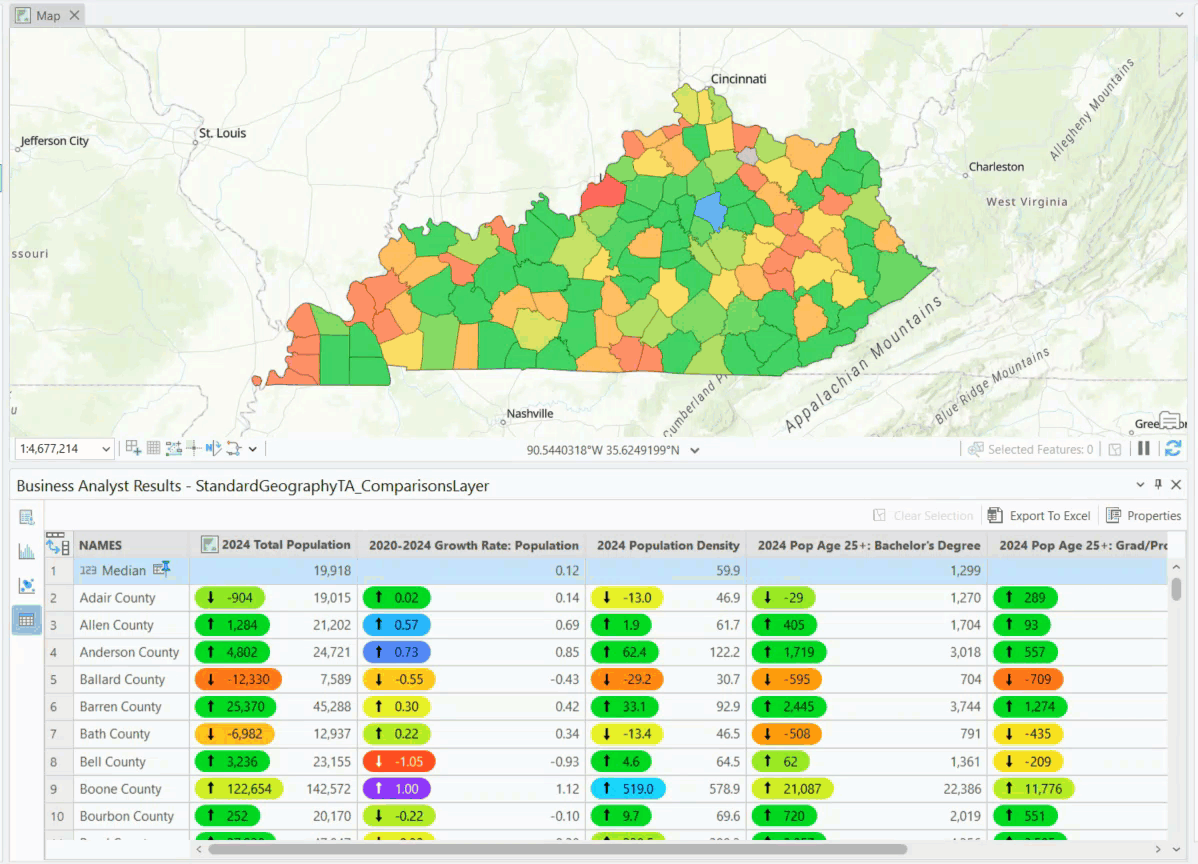Refresh the map display
This screenshot has height=864, width=1198.
pos(1171,448)
